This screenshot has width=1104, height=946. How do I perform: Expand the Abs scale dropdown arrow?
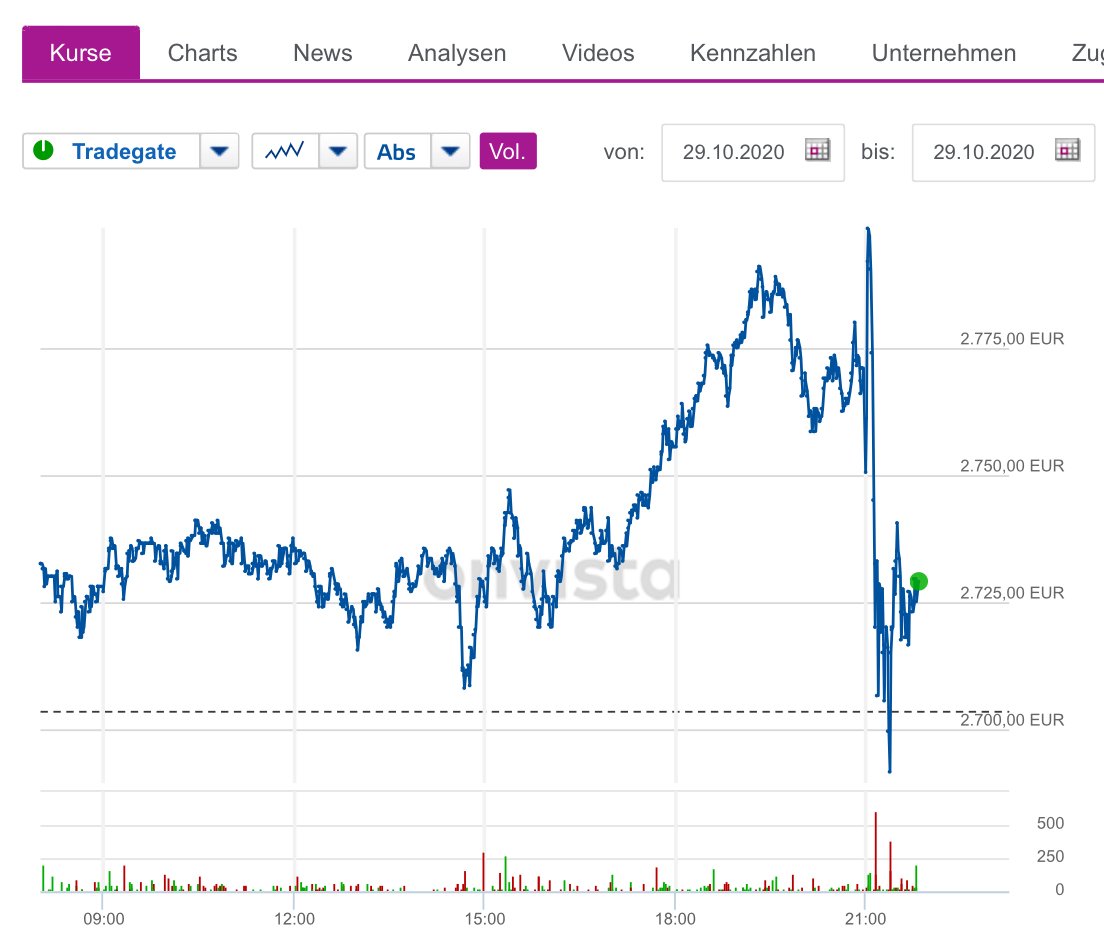point(450,152)
